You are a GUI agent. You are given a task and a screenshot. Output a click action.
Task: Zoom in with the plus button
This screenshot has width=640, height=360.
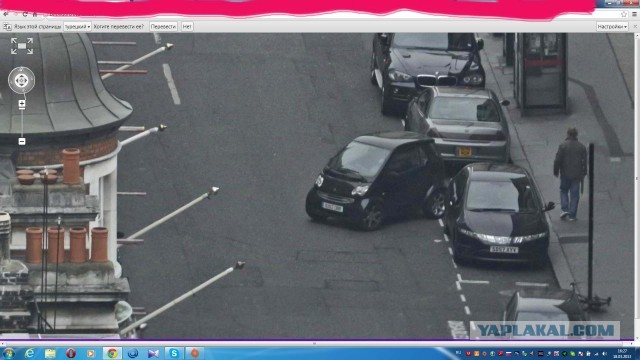tap(22, 104)
